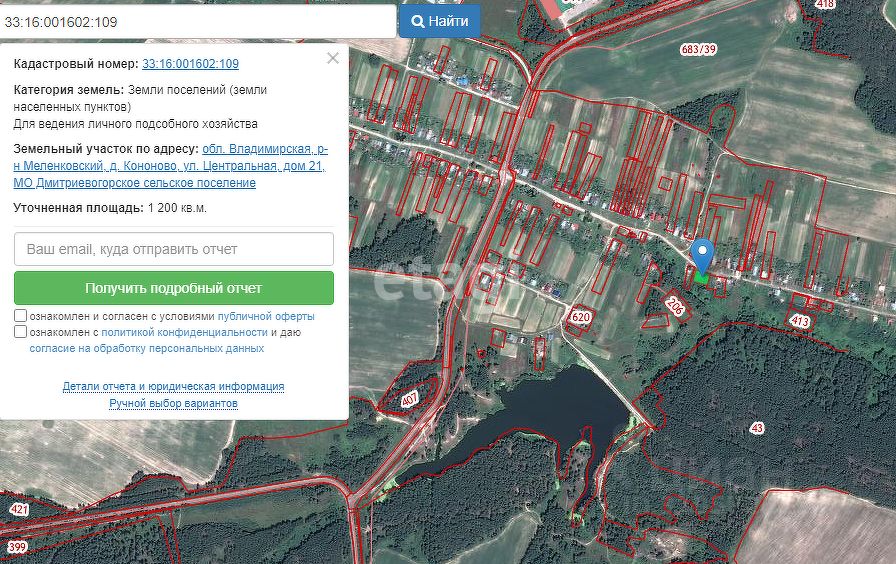896x564 pixels.
Task: Click map label 43 in forest
Action: pos(757,428)
